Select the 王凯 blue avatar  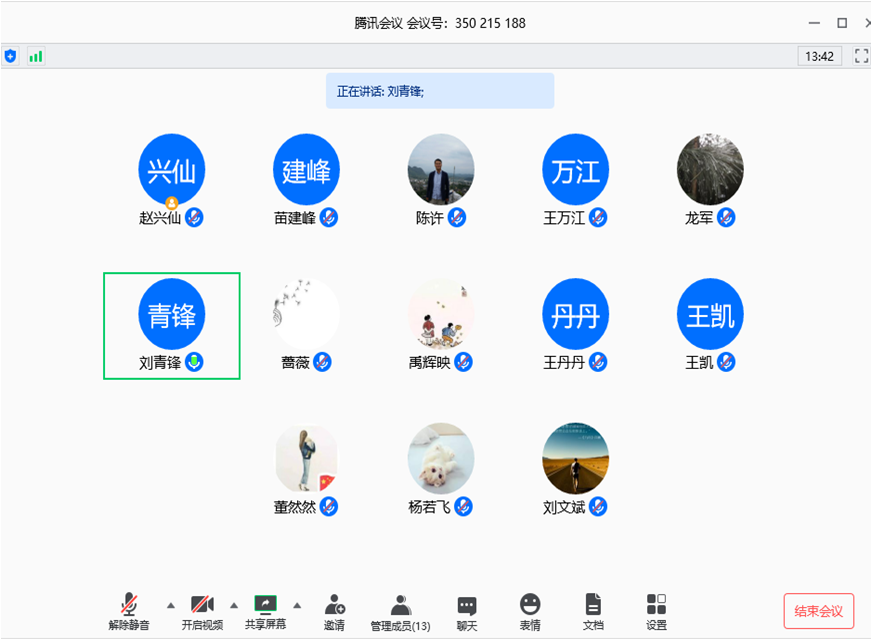(x=710, y=314)
